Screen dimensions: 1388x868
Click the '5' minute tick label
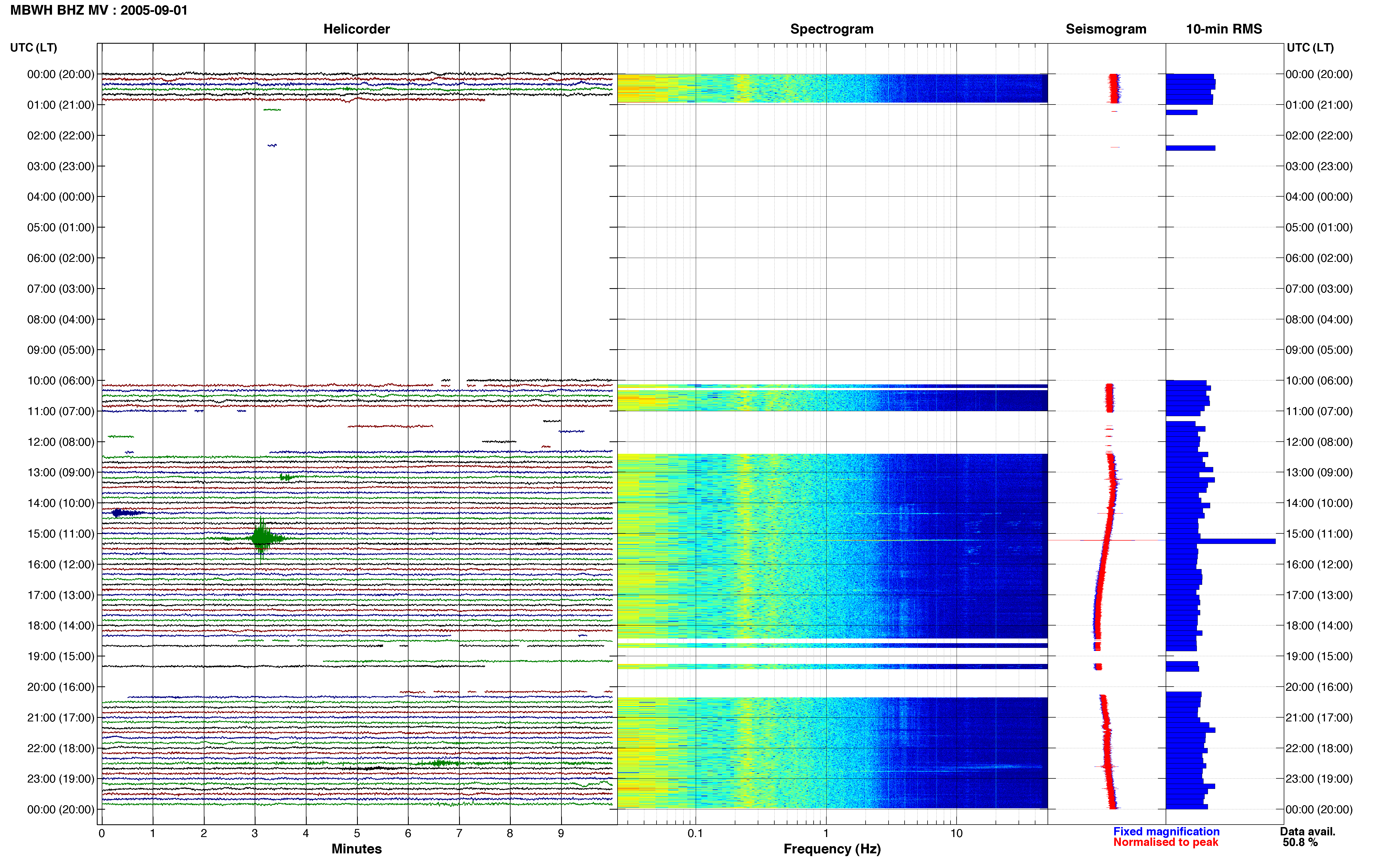coord(357,833)
